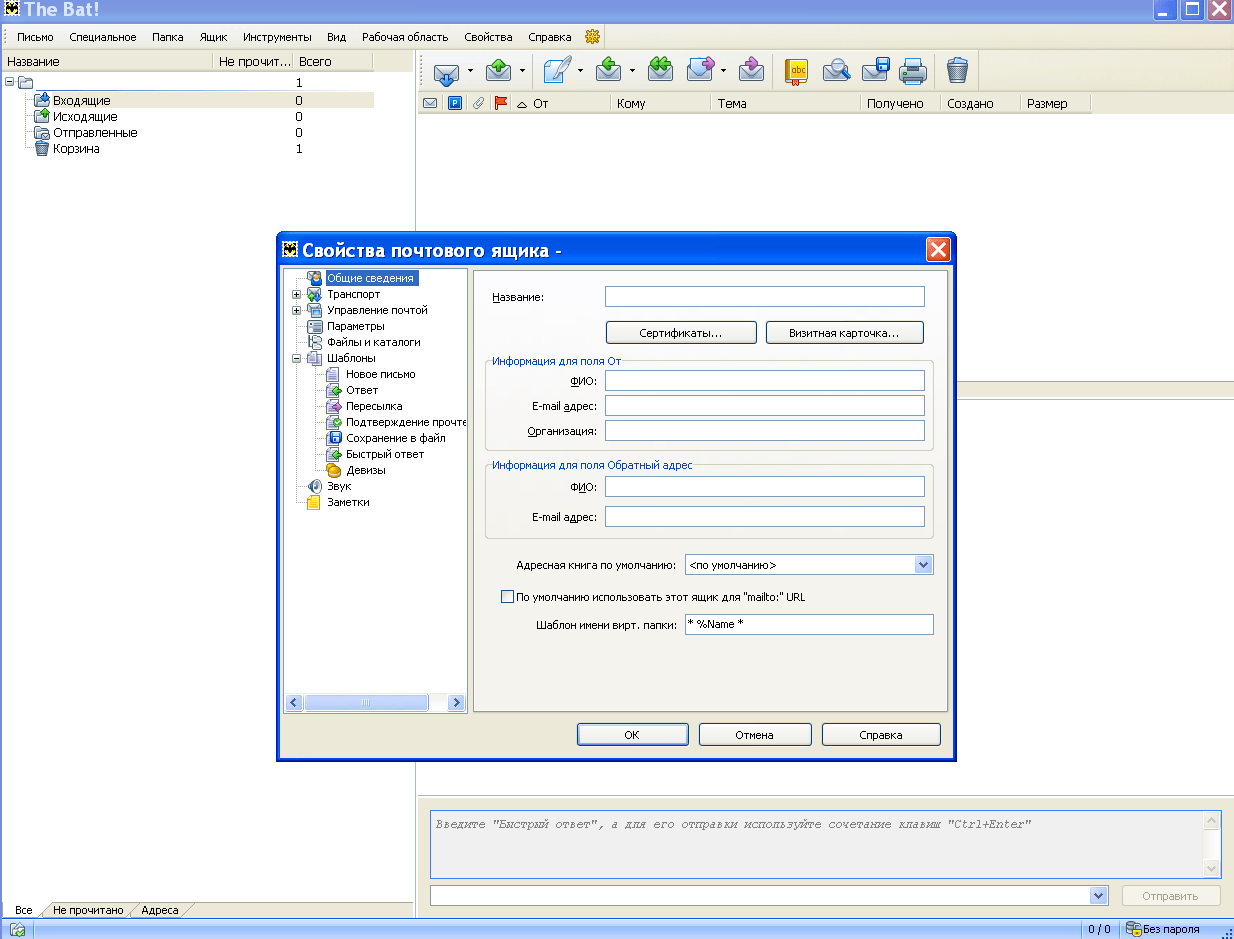Click the Название text input field
Screen dimensions: 1234x939
(x=764, y=297)
